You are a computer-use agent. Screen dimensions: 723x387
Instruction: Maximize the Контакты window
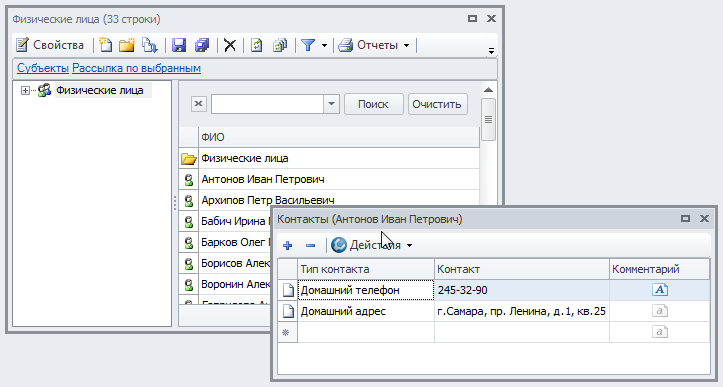coord(686,219)
